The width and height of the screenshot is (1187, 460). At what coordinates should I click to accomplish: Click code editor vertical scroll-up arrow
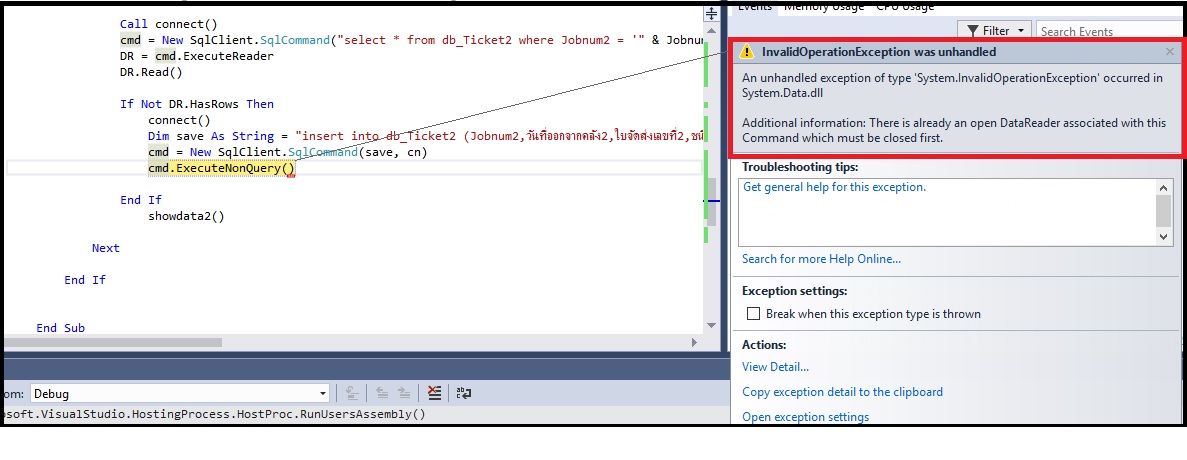tap(711, 30)
